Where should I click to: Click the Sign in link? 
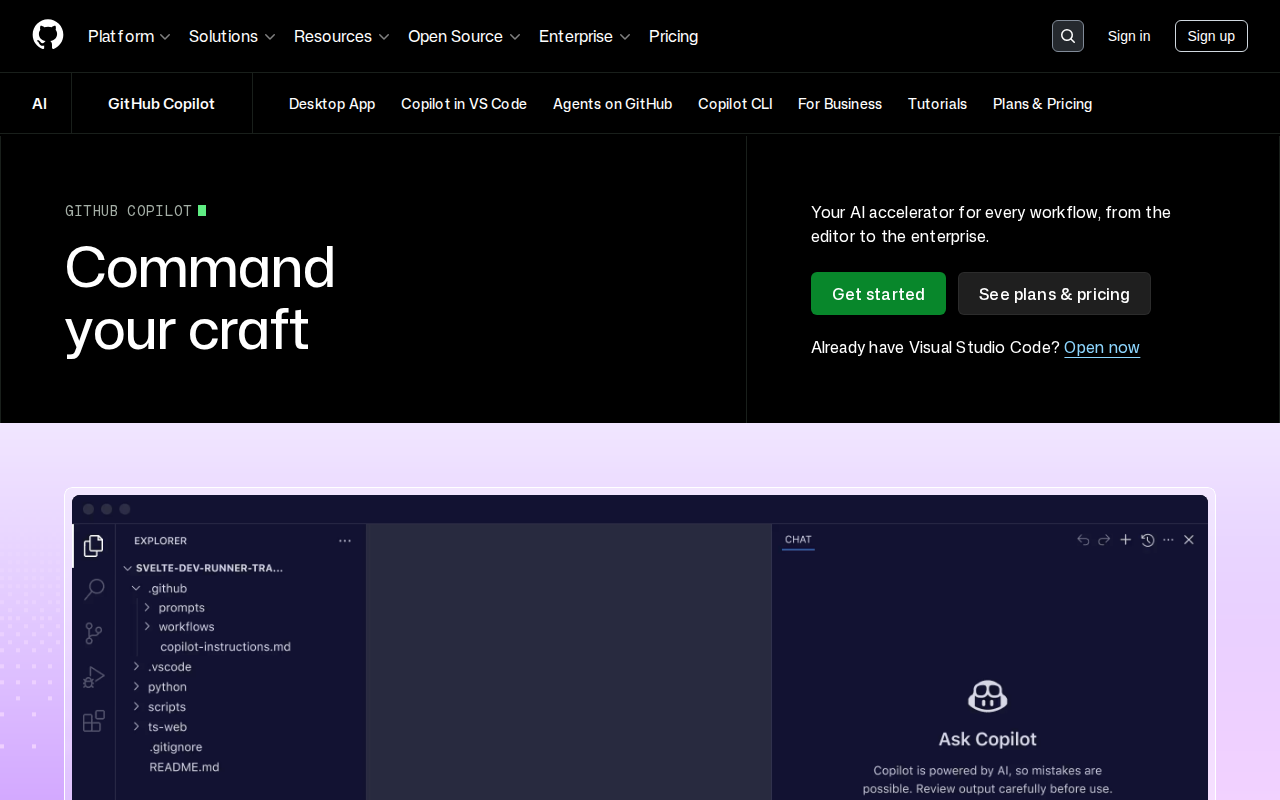point(1129,36)
